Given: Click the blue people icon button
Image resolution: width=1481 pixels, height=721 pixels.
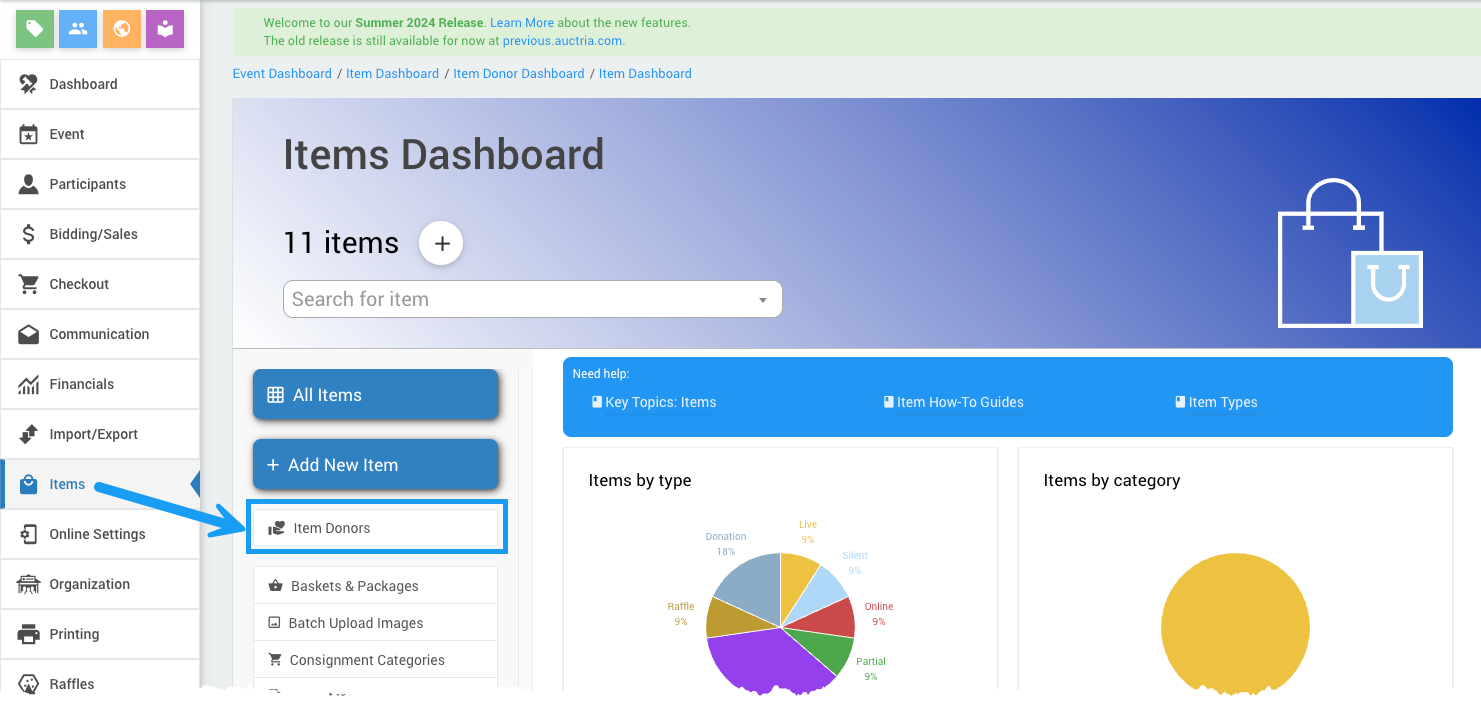Looking at the screenshot, I should tap(78, 29).
